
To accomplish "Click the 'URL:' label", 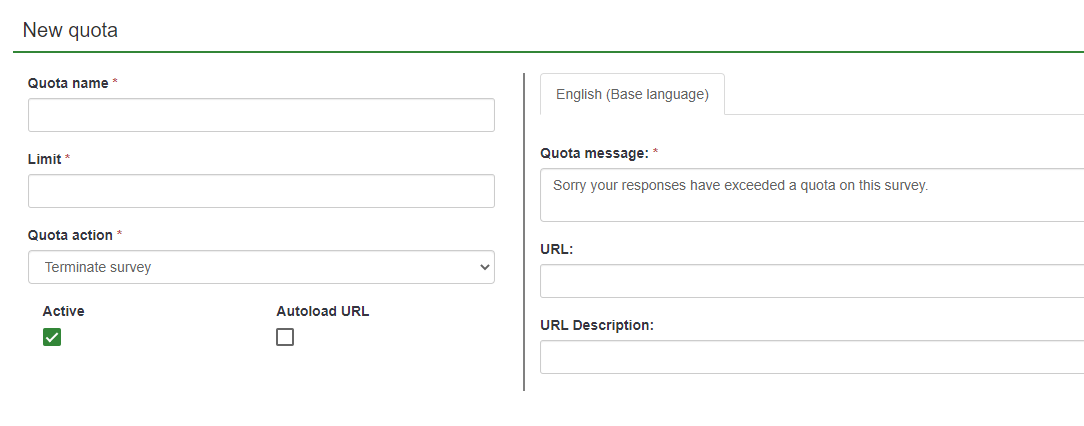I will (556, 249).
